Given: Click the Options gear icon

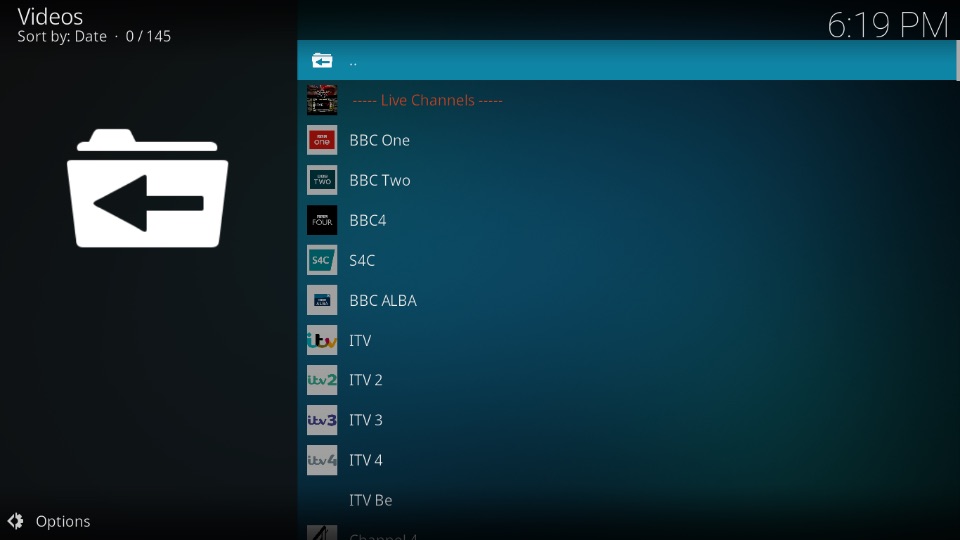Looking at the screenshot, I should [x=15, y=521].
